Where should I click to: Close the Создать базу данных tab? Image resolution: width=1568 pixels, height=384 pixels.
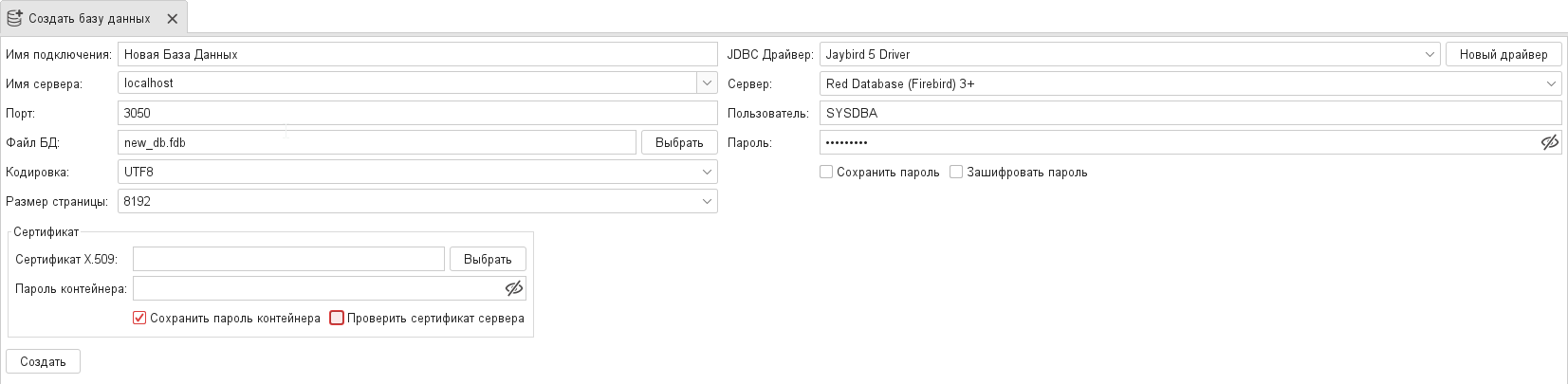point(172,18)
